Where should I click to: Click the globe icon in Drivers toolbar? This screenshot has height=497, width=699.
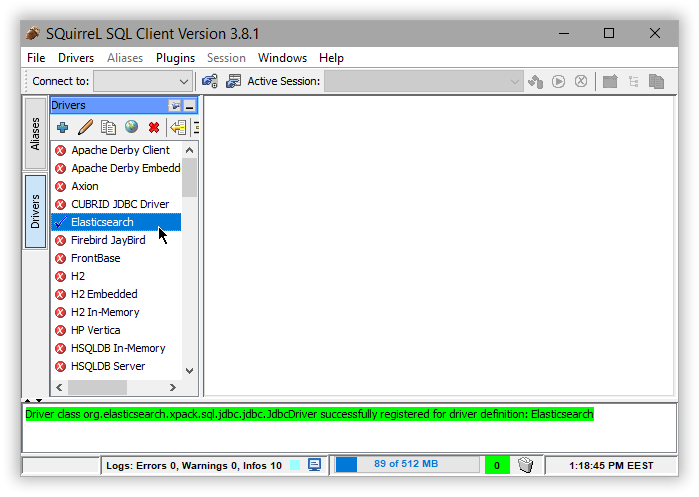[x=131, y=127]
